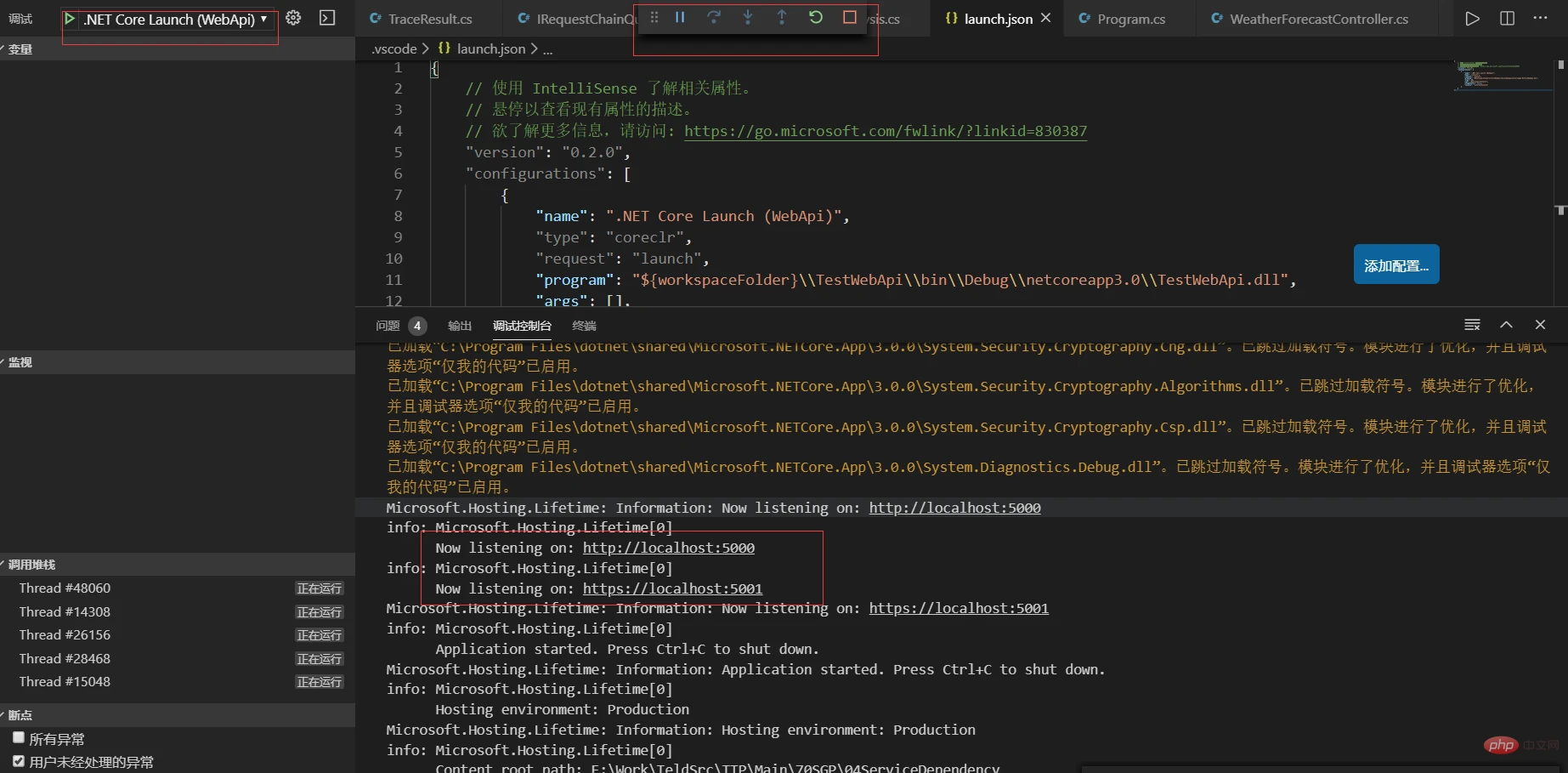Click the .vscode breadcrumb segment
The image size is (1568, 773).
coord(394,49)
